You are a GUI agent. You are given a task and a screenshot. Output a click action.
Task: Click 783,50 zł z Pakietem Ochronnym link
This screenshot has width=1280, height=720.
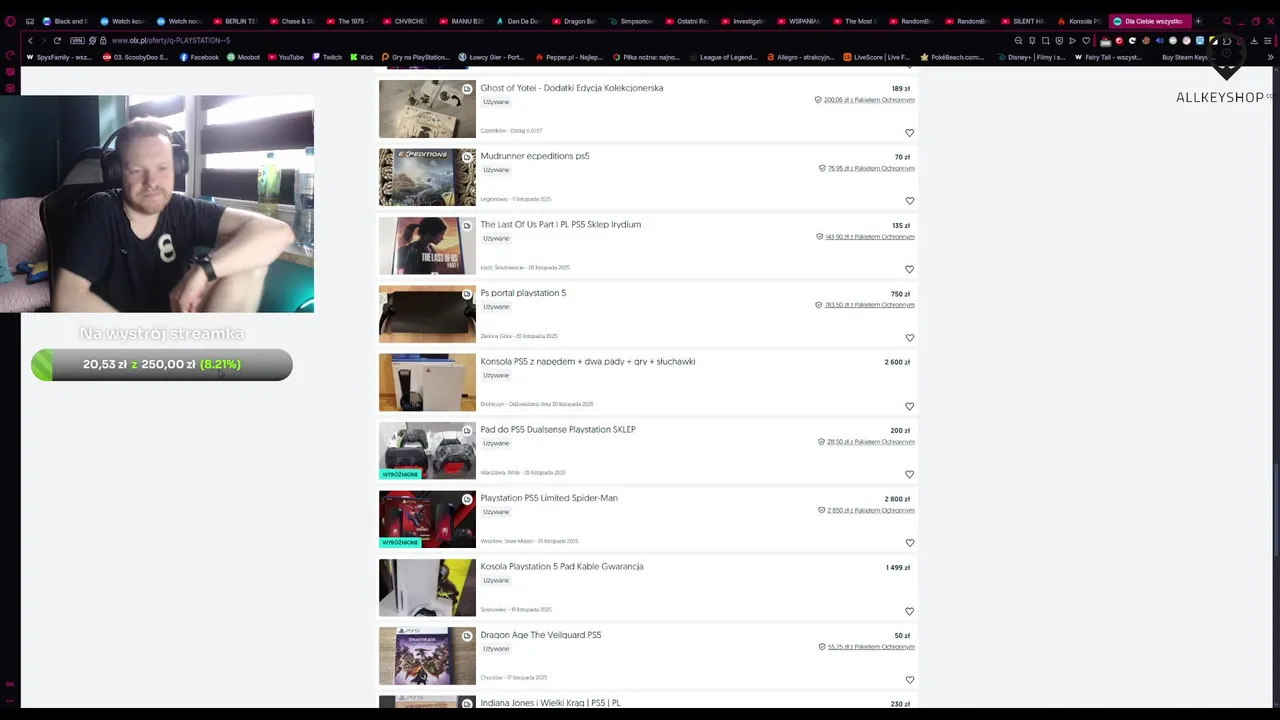coord(869,305)
